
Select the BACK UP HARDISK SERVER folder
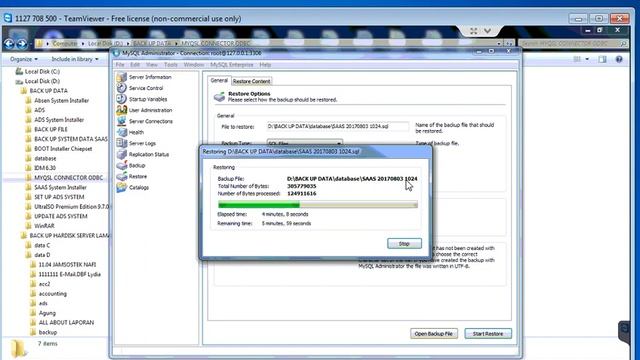click(69, 236)
